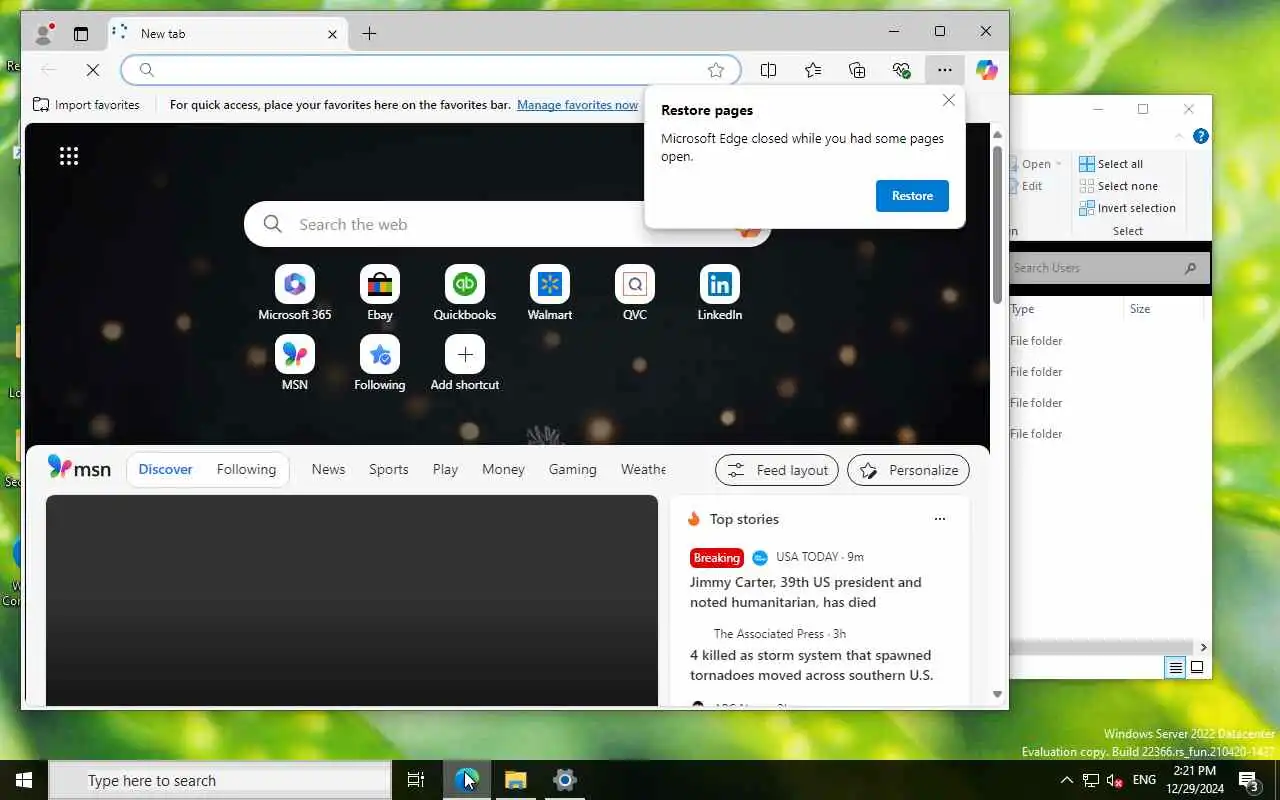Open the Walmart shortcut

[x=550, y=294]
